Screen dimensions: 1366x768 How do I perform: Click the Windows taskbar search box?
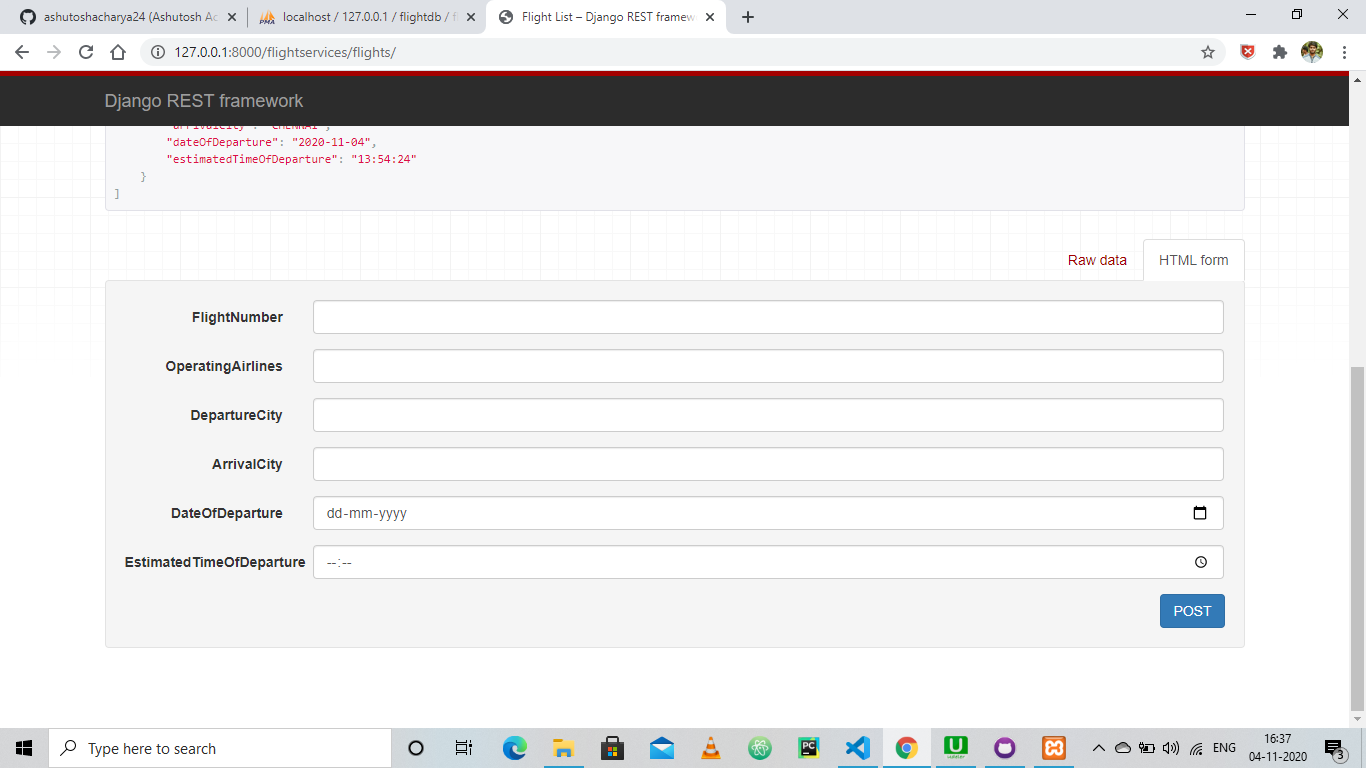point(220,748)
